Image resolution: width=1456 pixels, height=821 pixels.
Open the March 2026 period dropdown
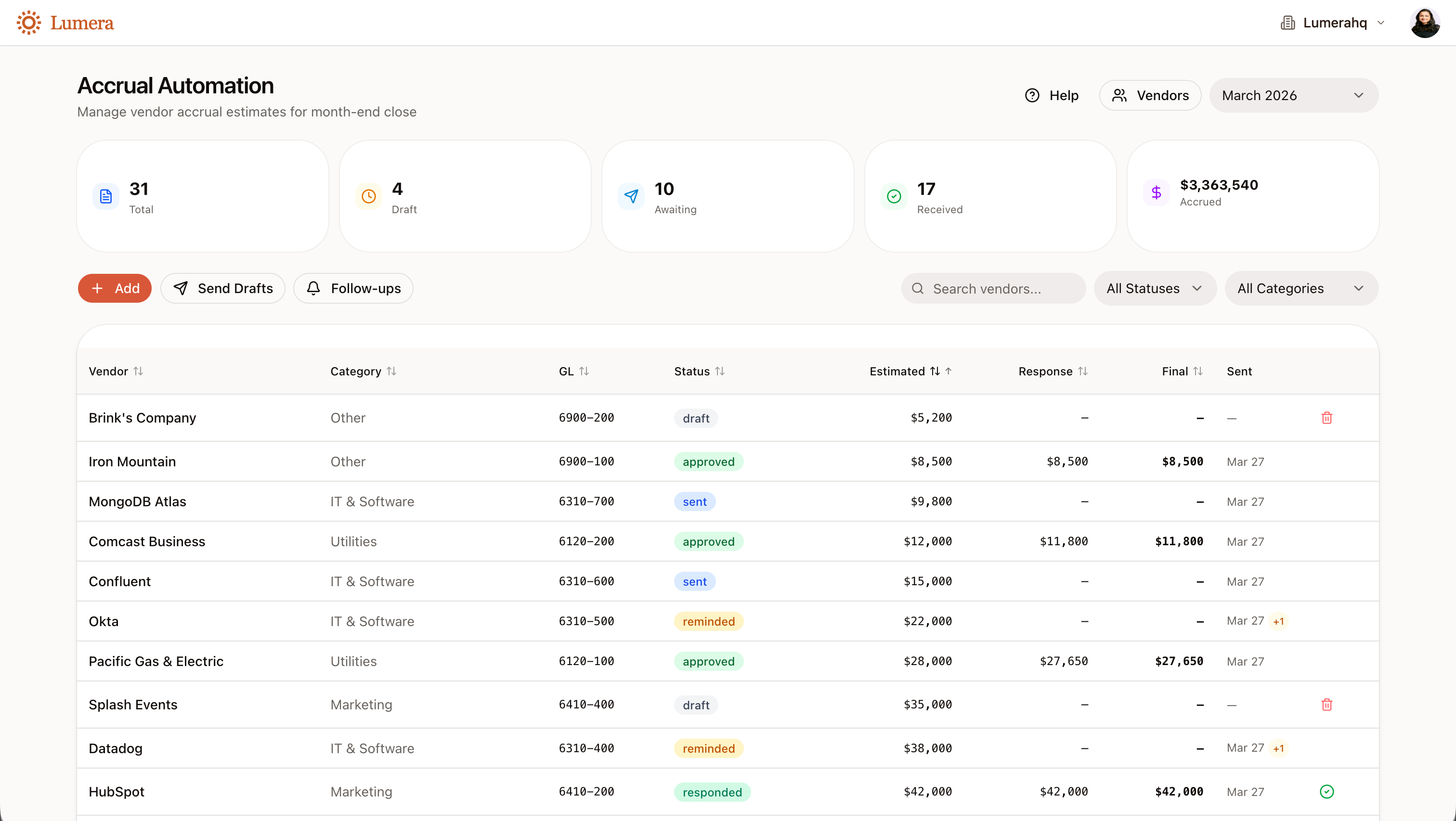[1293, 95]
